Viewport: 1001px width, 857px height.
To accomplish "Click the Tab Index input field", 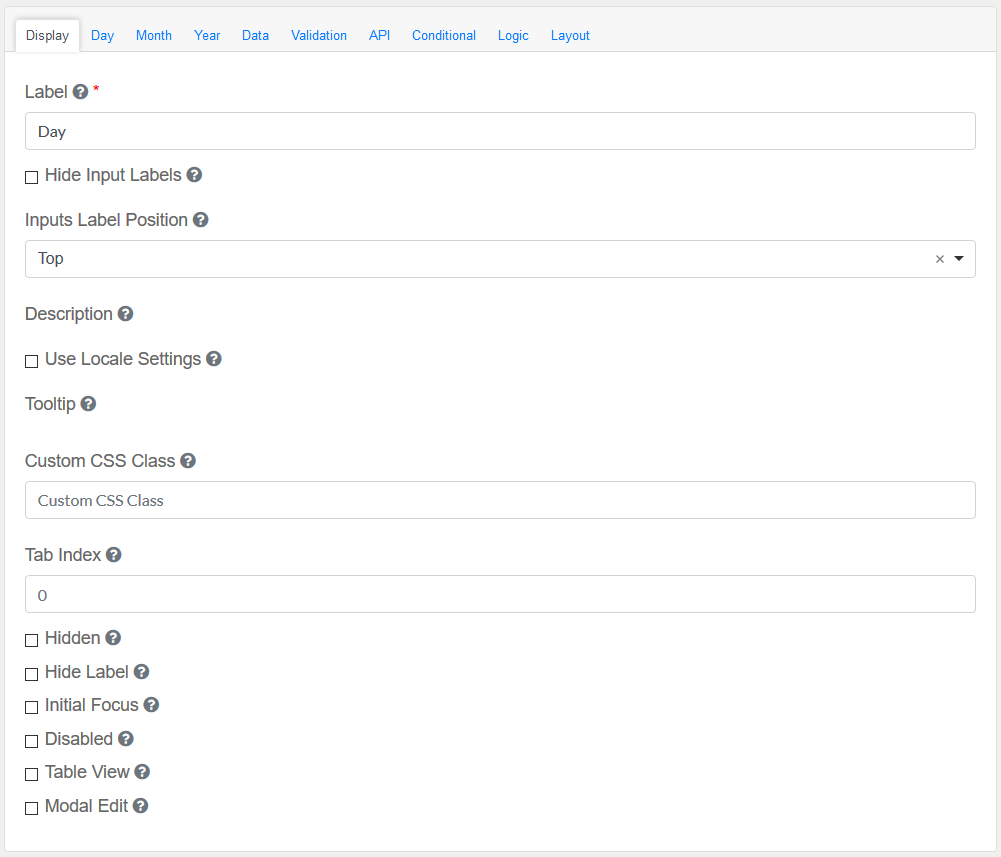I will tap(500, 594).
